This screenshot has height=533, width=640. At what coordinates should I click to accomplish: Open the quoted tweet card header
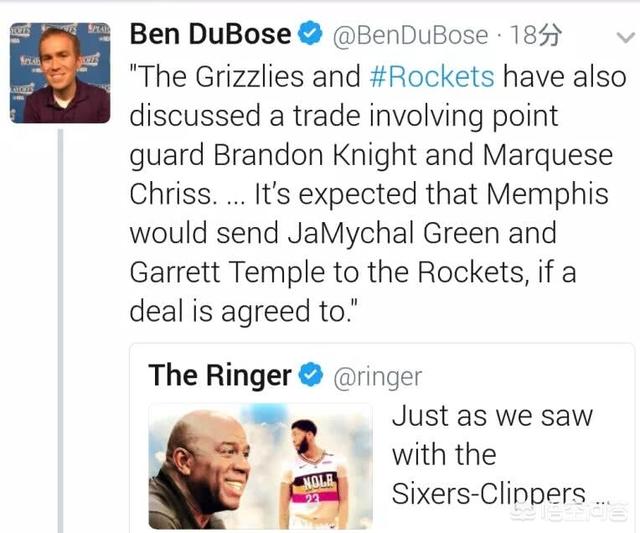(x=285, y=375)
